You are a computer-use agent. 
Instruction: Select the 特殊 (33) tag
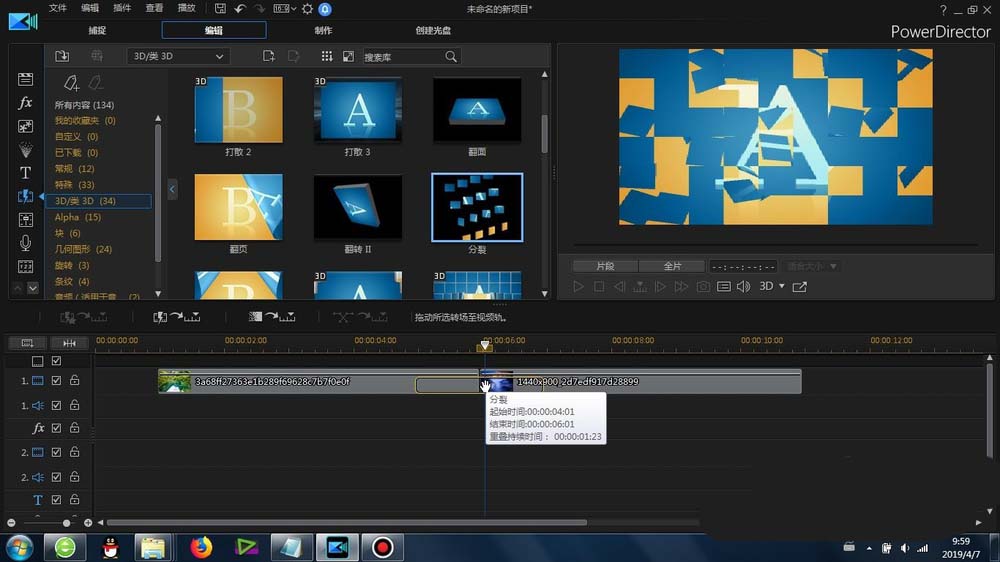point(75,184)
